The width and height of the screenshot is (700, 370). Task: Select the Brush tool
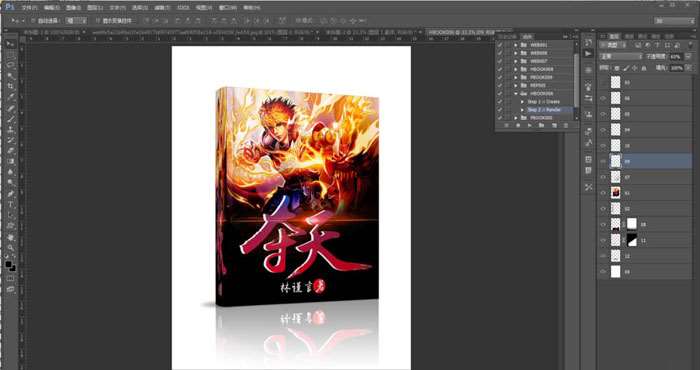[x=10, y=119]
